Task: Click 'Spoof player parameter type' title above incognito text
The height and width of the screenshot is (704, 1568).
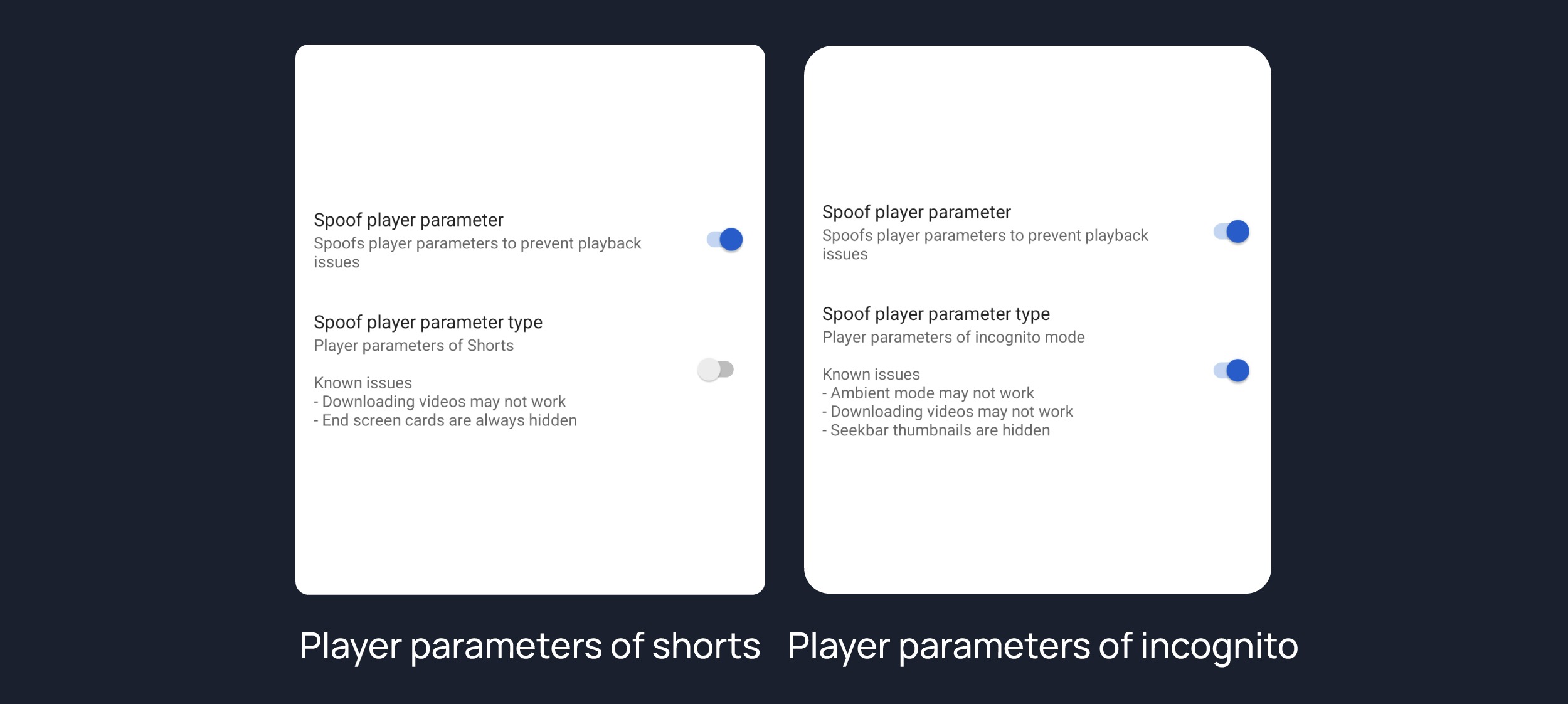Action: tap(936, 314)
